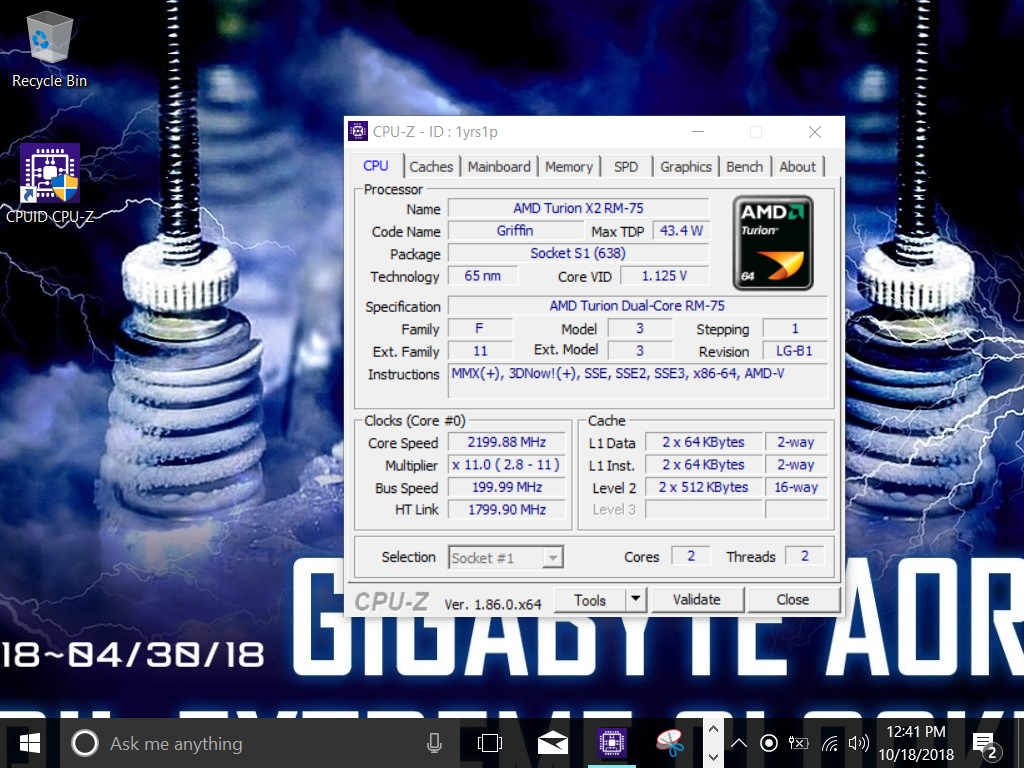Click the Level 2 size 2 x 512 KBytes
This screenshot has height=768, width=1024.
tap(703, 487)
